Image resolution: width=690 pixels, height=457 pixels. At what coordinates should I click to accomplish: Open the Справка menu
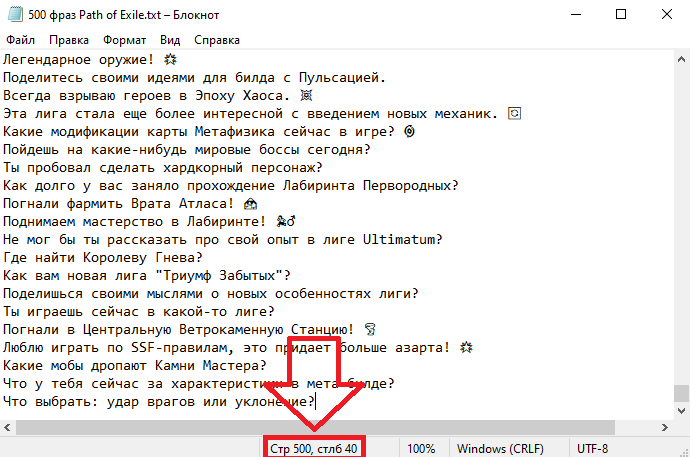217,40
